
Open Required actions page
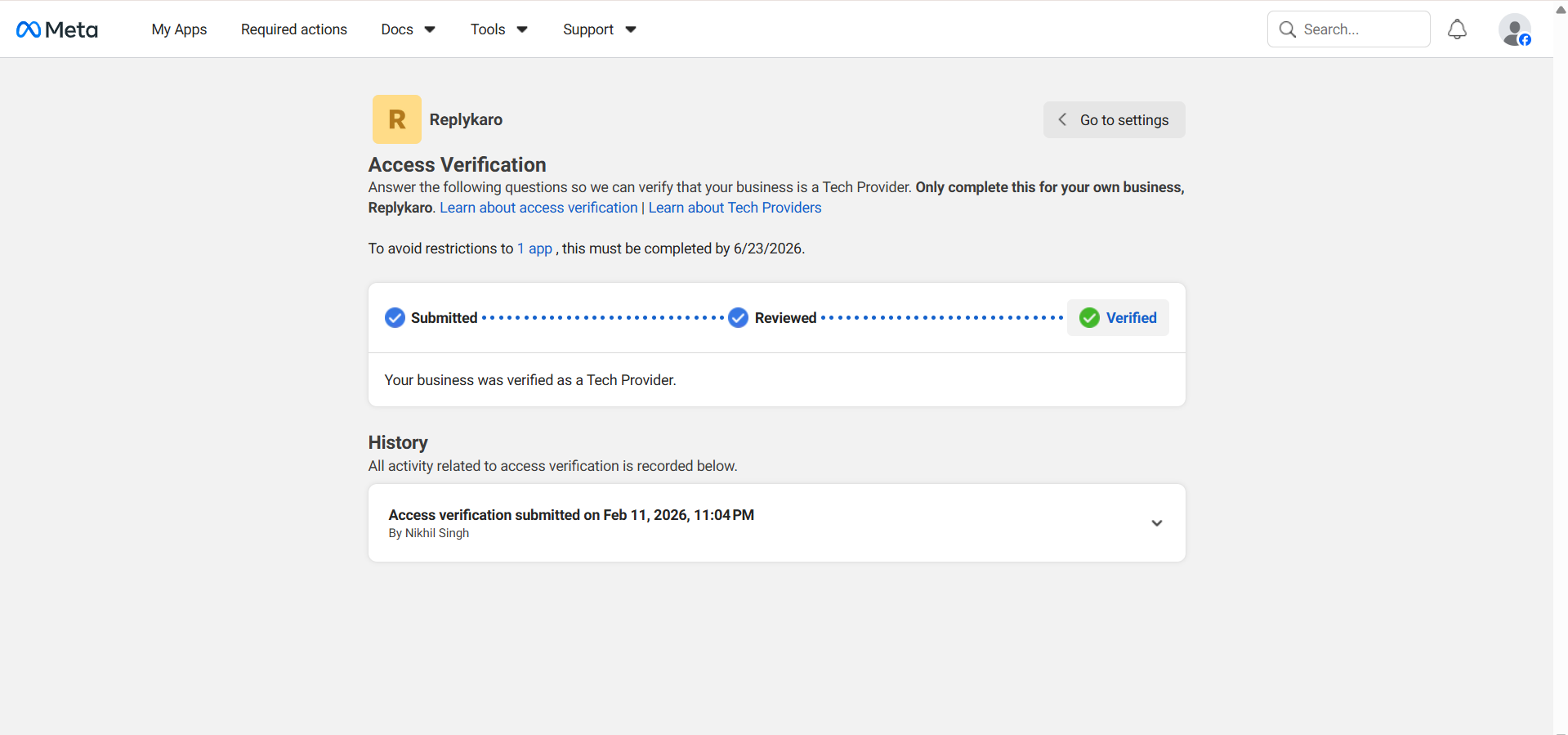pos(293,29)
